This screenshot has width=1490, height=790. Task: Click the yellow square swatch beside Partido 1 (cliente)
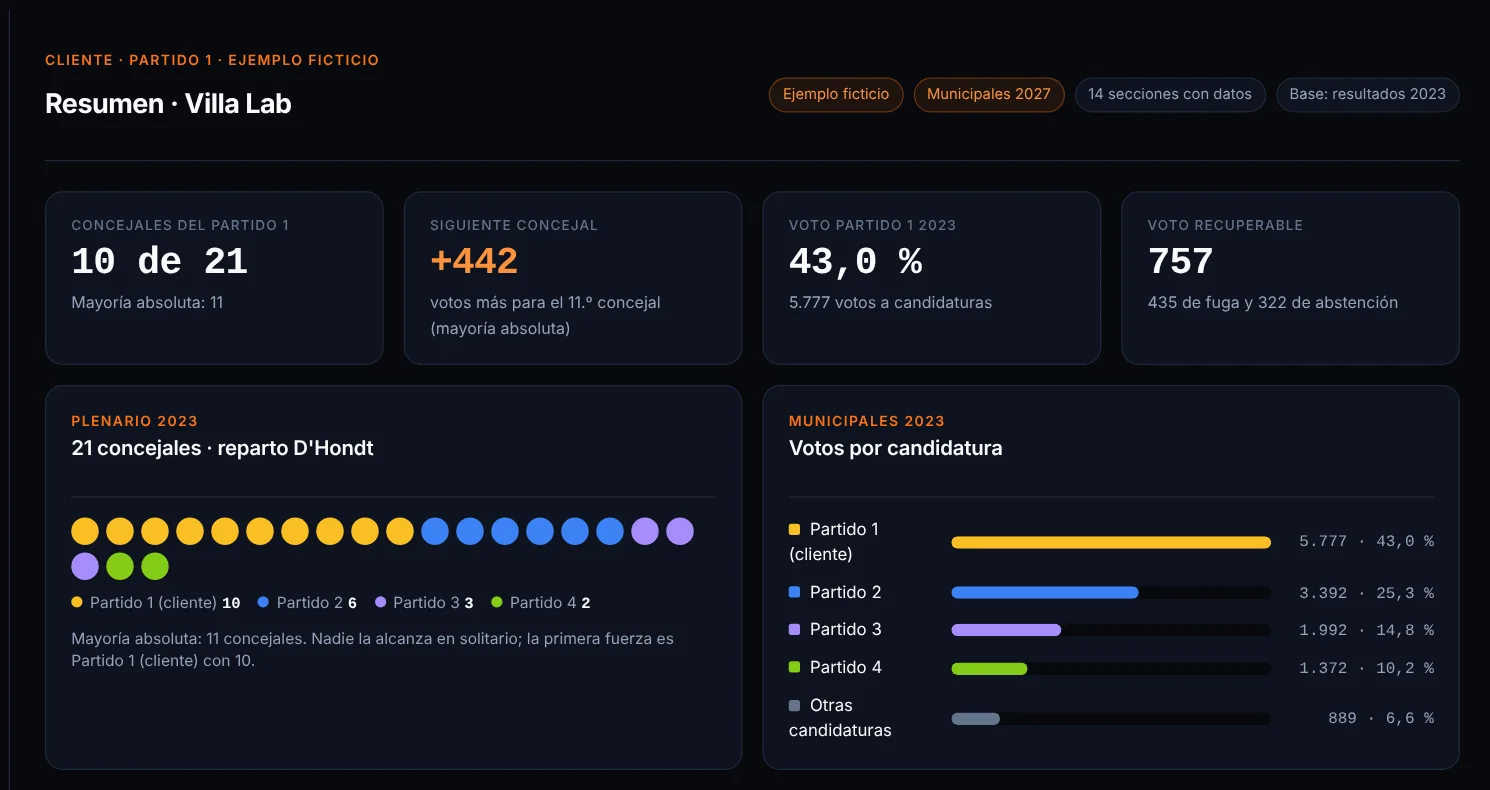pyautogui.click(x=795, y=529)
